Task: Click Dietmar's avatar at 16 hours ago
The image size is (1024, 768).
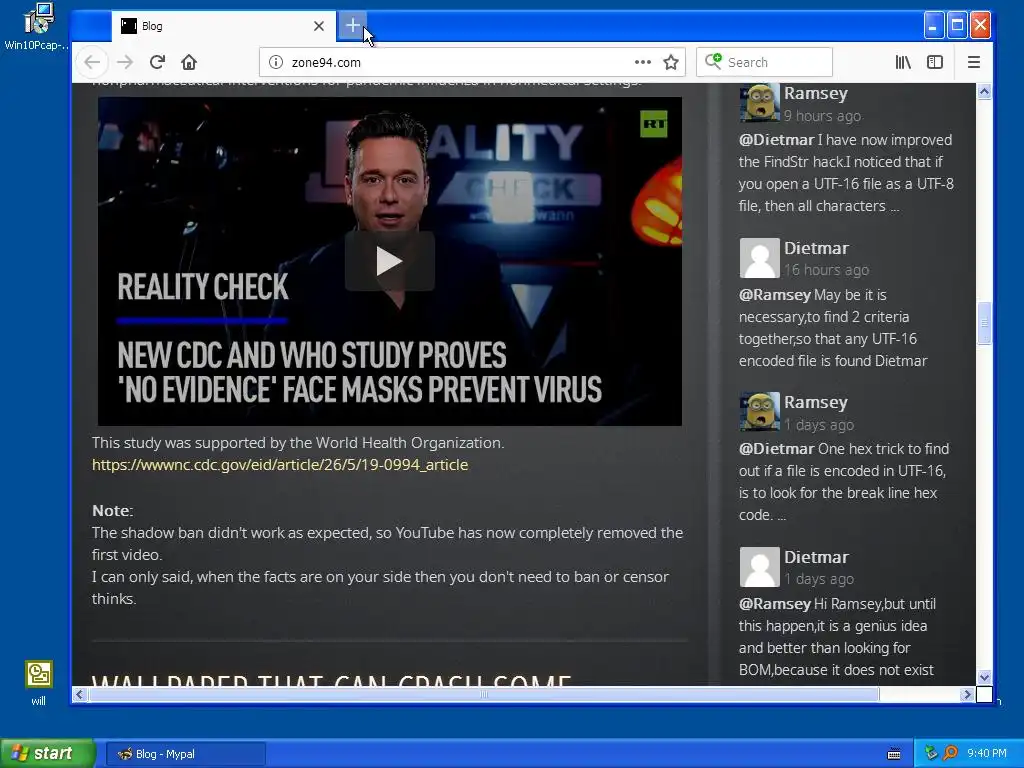Action: point(760,257)
